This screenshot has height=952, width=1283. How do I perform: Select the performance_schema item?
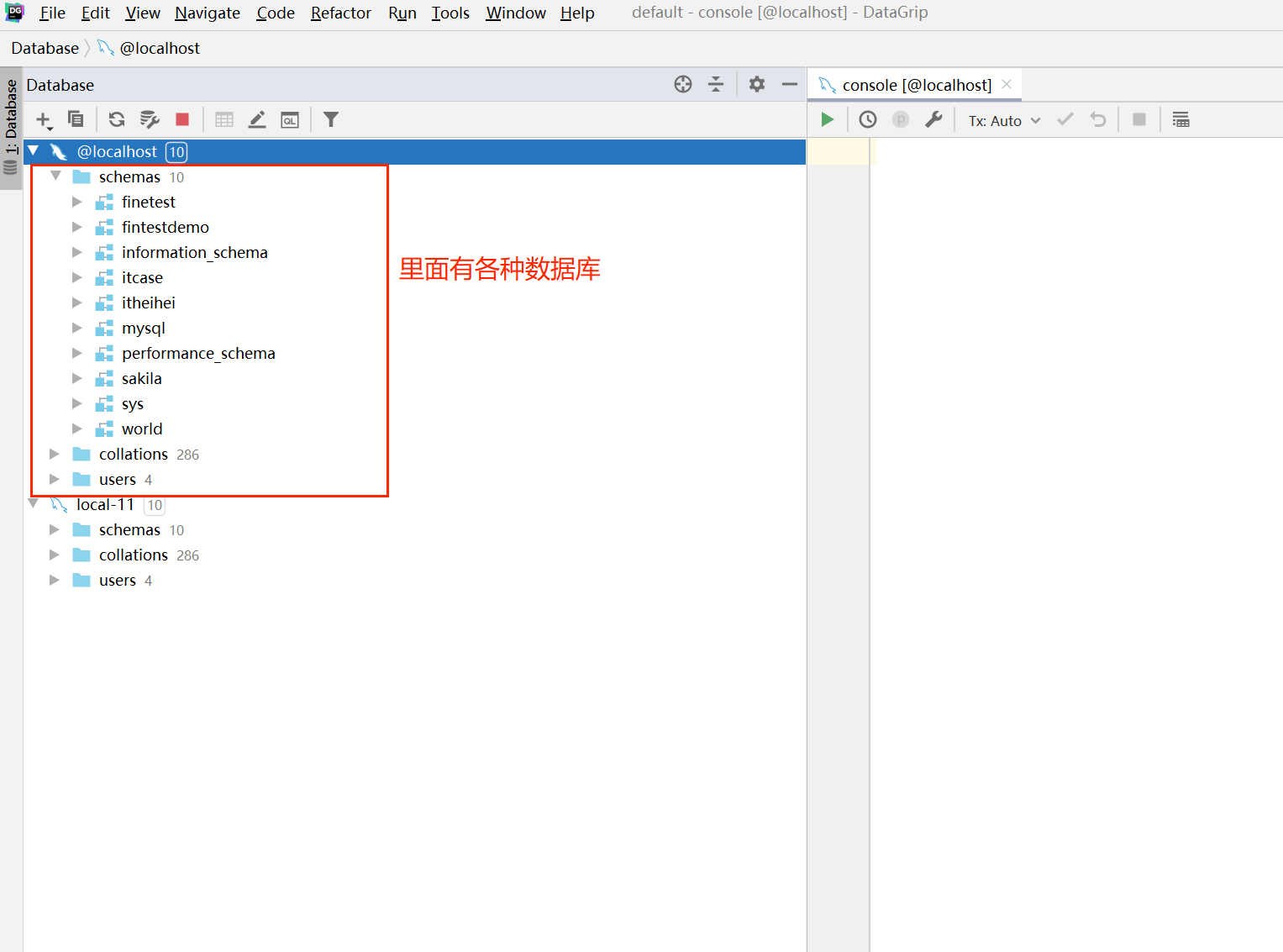198,353
